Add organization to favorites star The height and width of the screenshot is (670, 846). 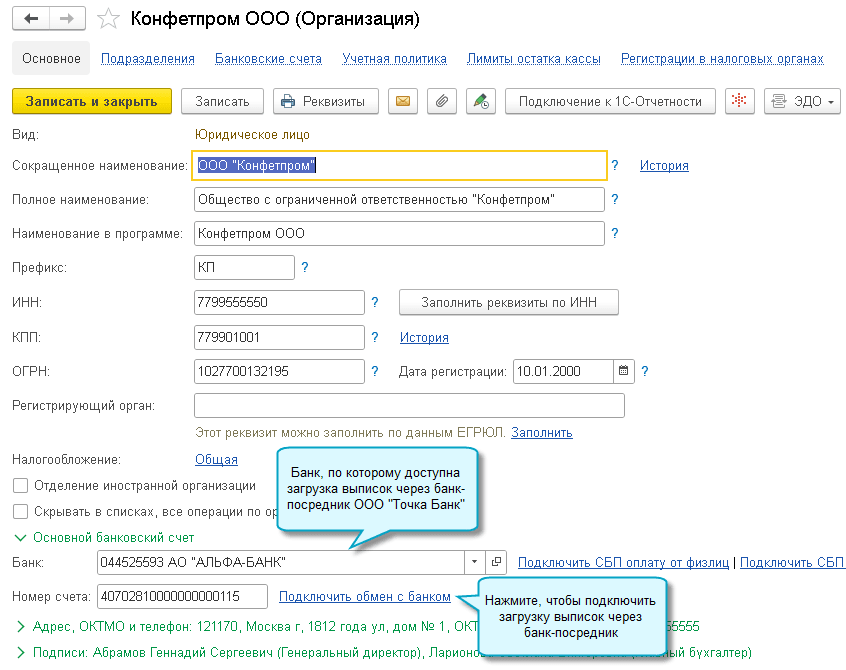108,19
